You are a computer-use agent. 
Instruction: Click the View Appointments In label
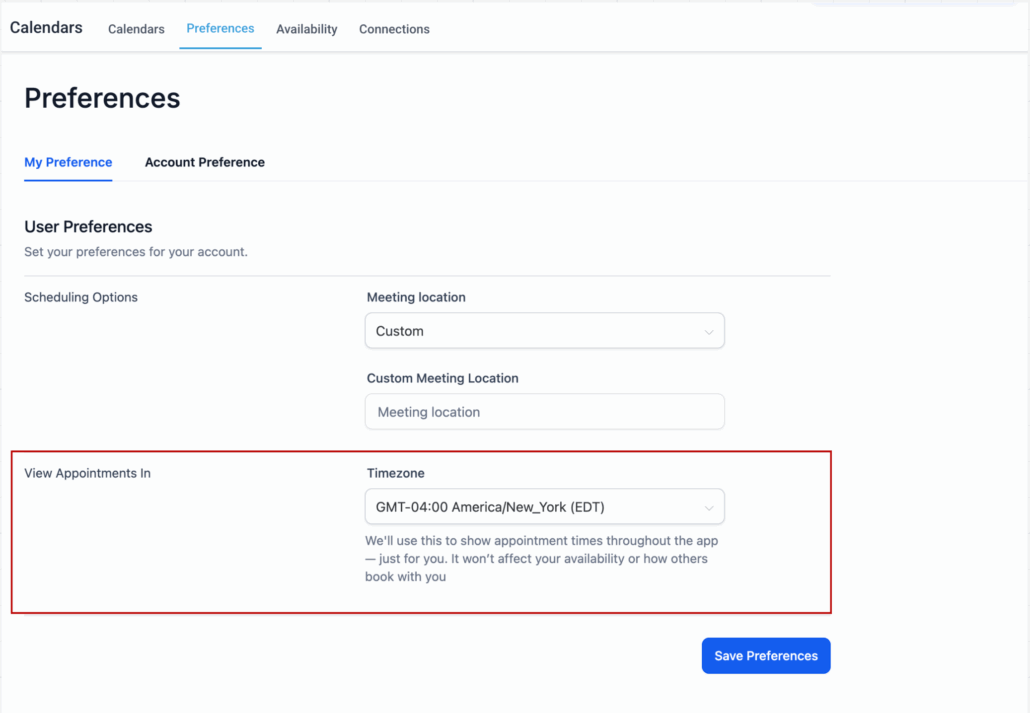pyautogui.click(x=87, y=473)
